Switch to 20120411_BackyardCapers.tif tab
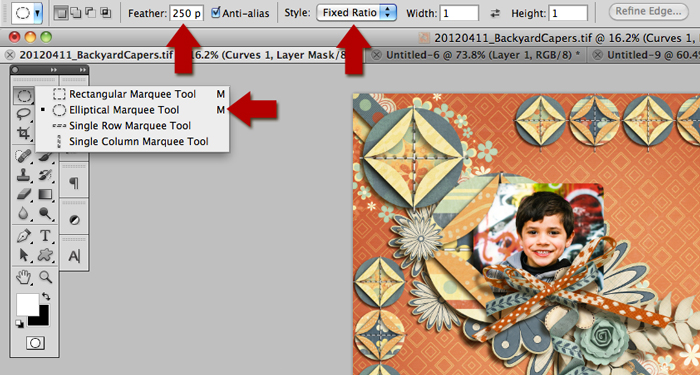The width and height of the screenshot is (700, 375). click(x=184, y=55)
